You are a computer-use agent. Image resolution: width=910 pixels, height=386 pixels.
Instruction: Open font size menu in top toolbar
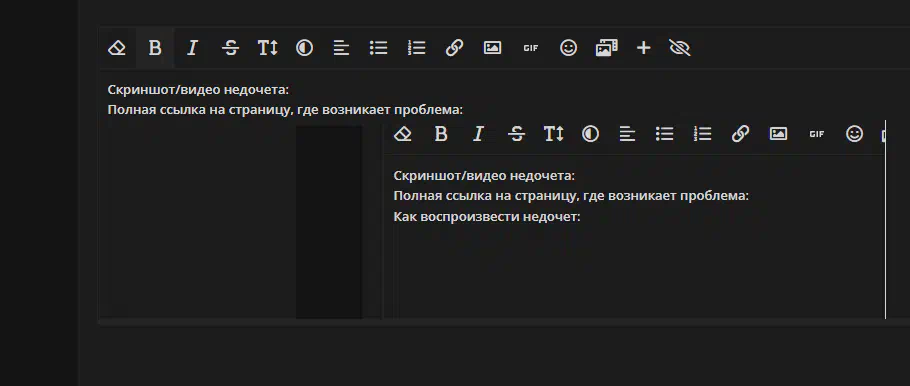[x=268, y=48]
